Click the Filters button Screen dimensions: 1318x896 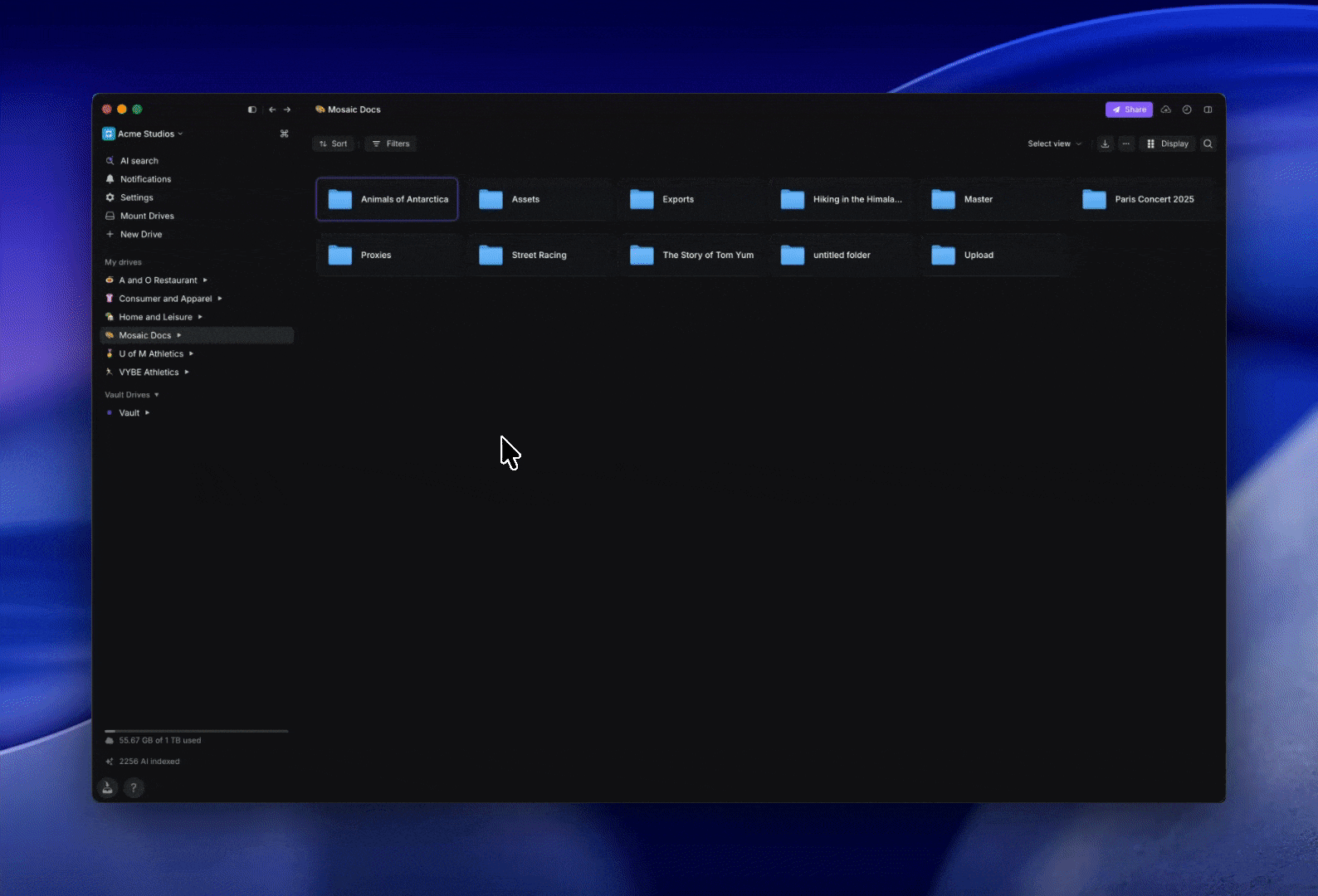(x=391, y=144)
